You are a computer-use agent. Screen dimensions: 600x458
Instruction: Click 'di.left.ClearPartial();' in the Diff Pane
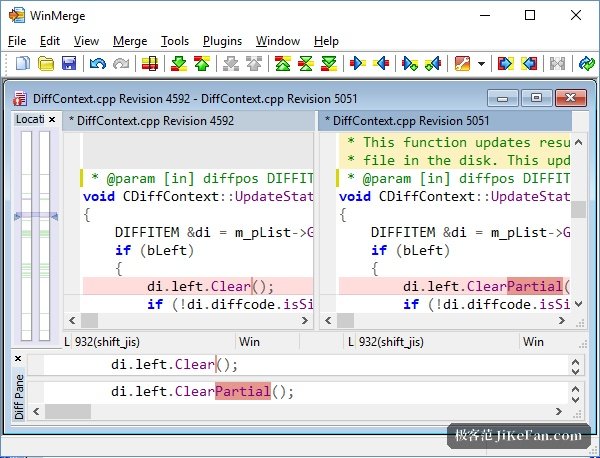click(202, 391)
